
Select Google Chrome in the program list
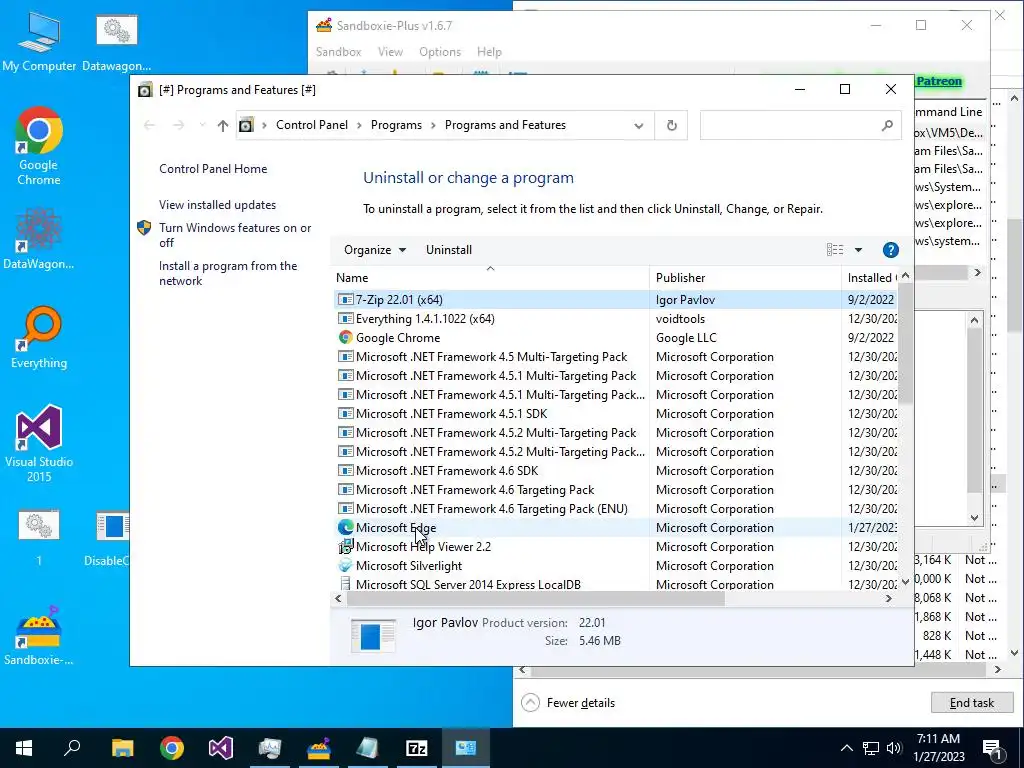615,338
